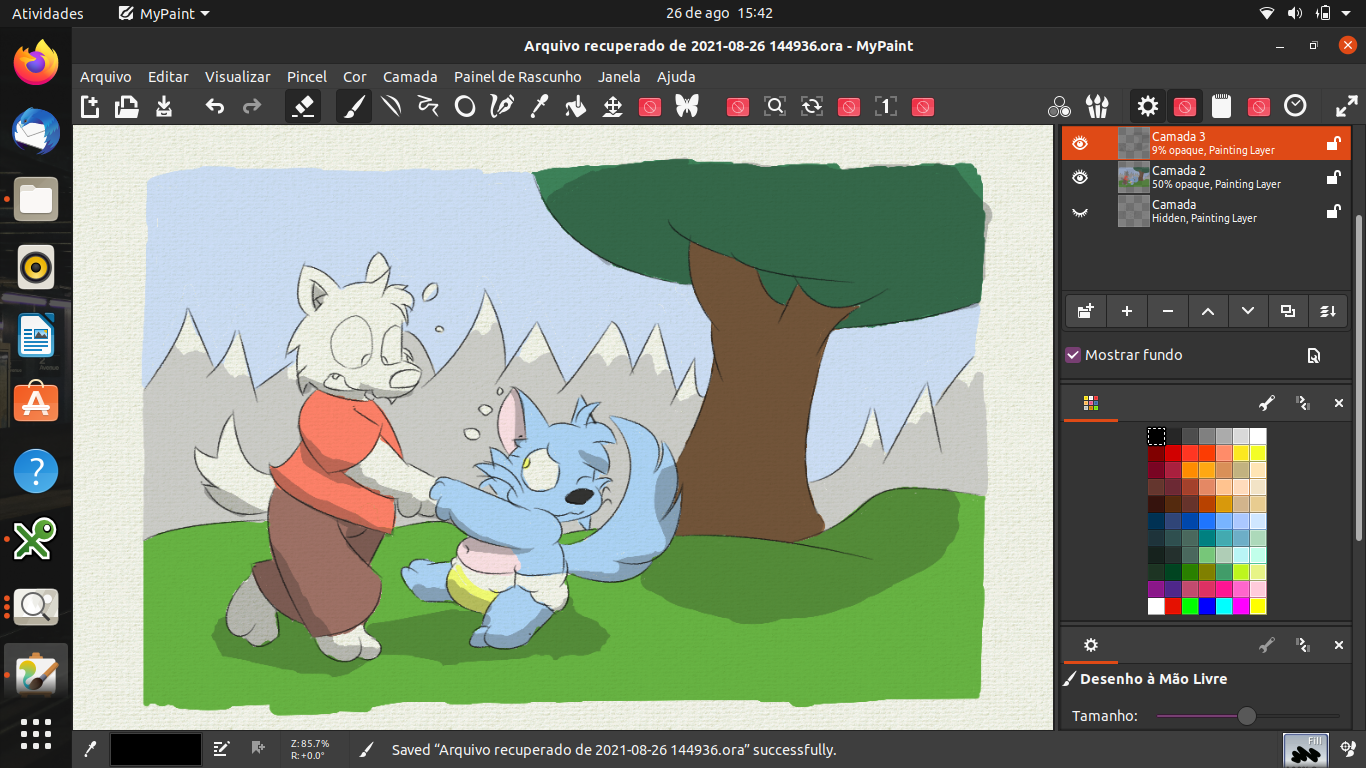Image resolution: width=1366 pixels, height=768 pixels.
Task: Open the current brush preview in the status bar
Action: 1305,749
